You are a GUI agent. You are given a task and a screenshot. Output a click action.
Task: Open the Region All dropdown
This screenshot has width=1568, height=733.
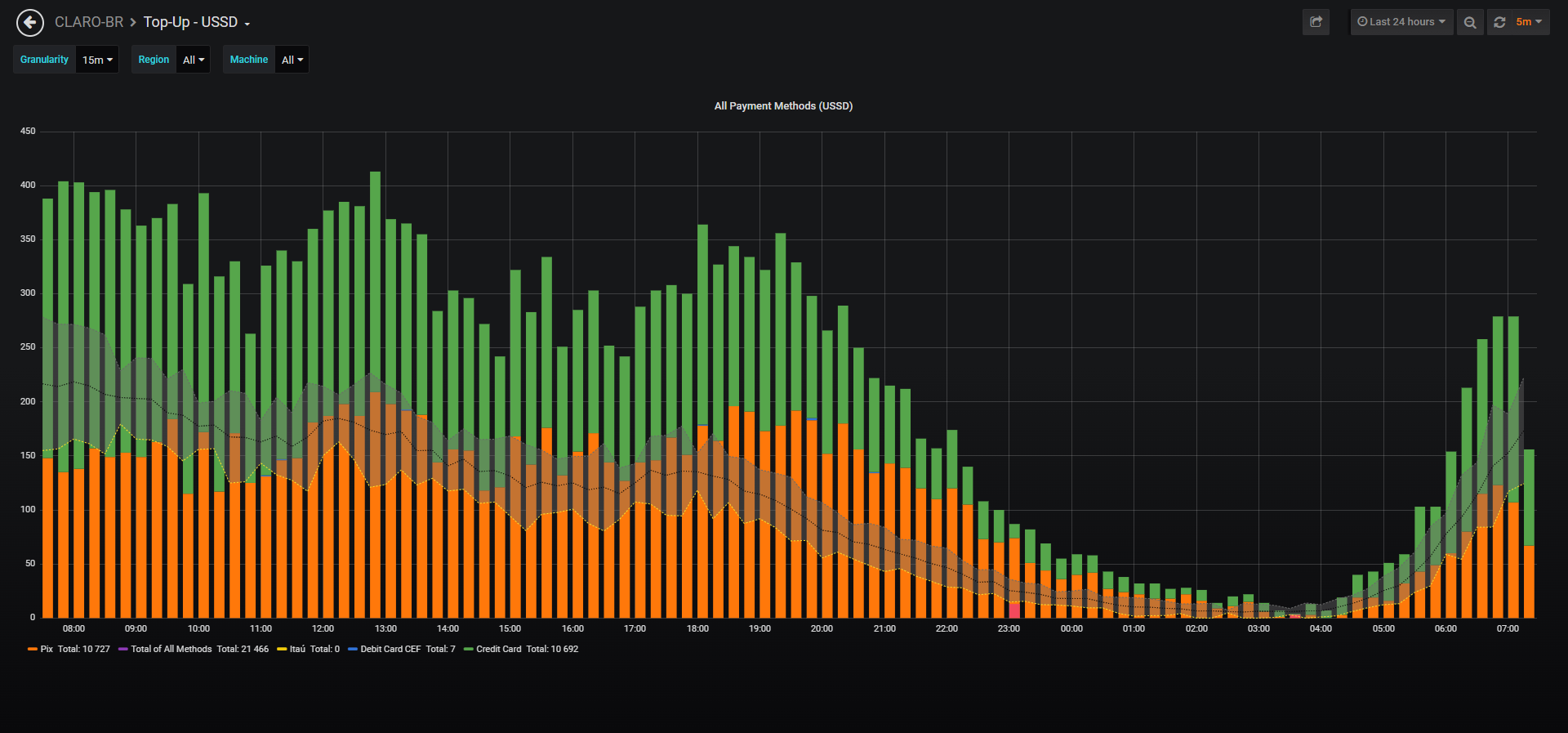click(x=194, y=60)
